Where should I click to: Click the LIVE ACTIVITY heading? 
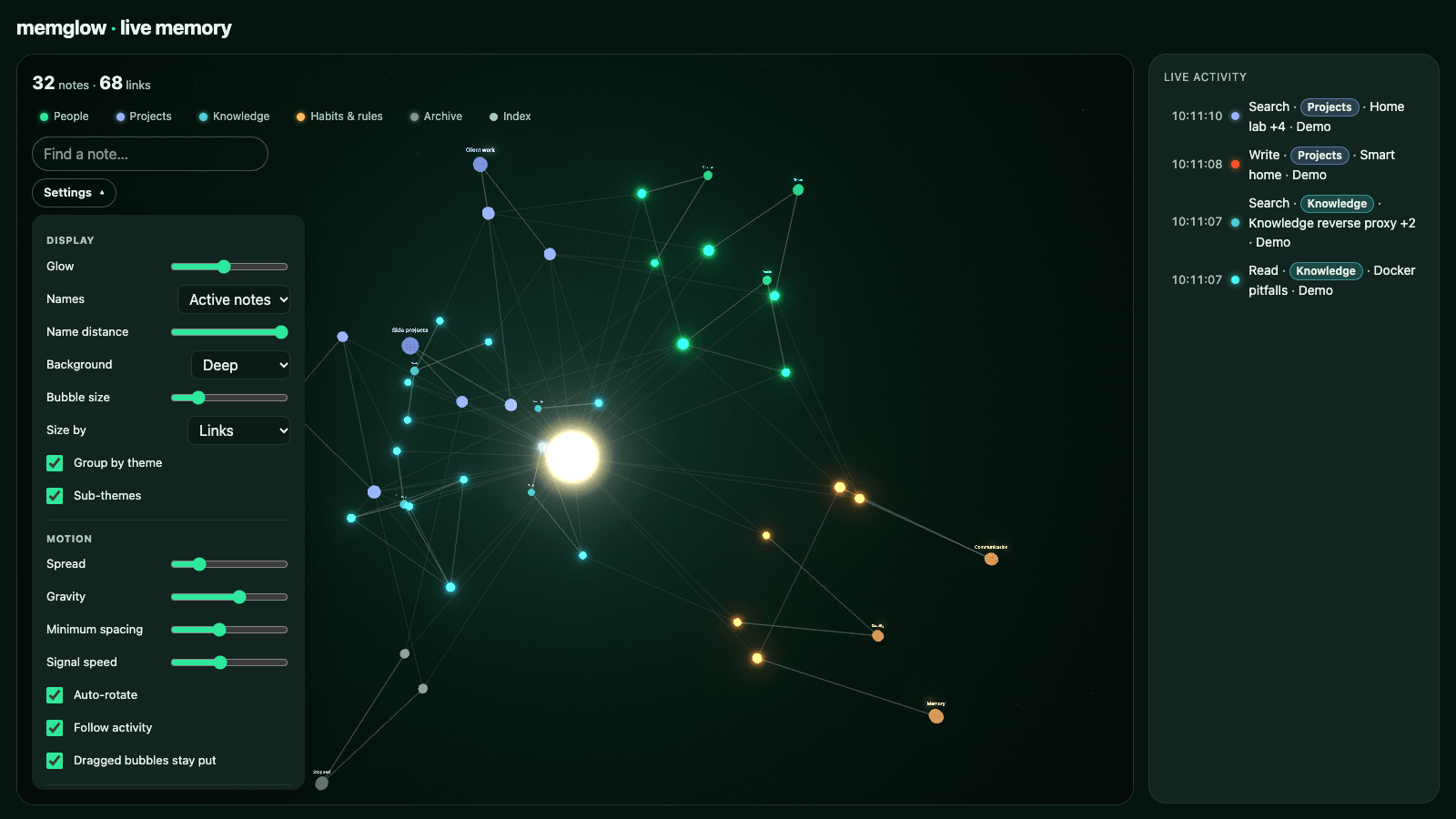(1205, 77)
